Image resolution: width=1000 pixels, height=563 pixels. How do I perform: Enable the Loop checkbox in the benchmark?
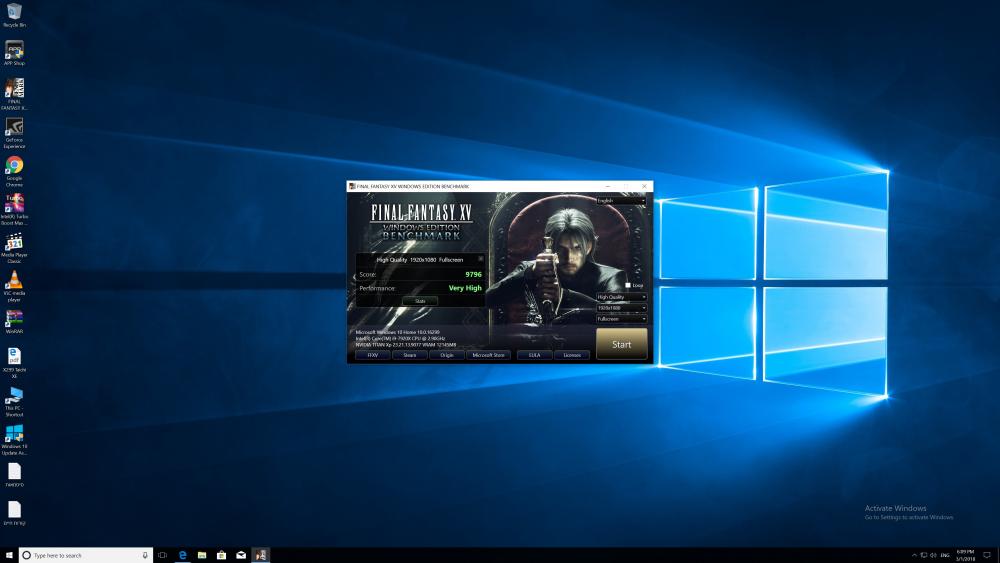coord(628,286)
